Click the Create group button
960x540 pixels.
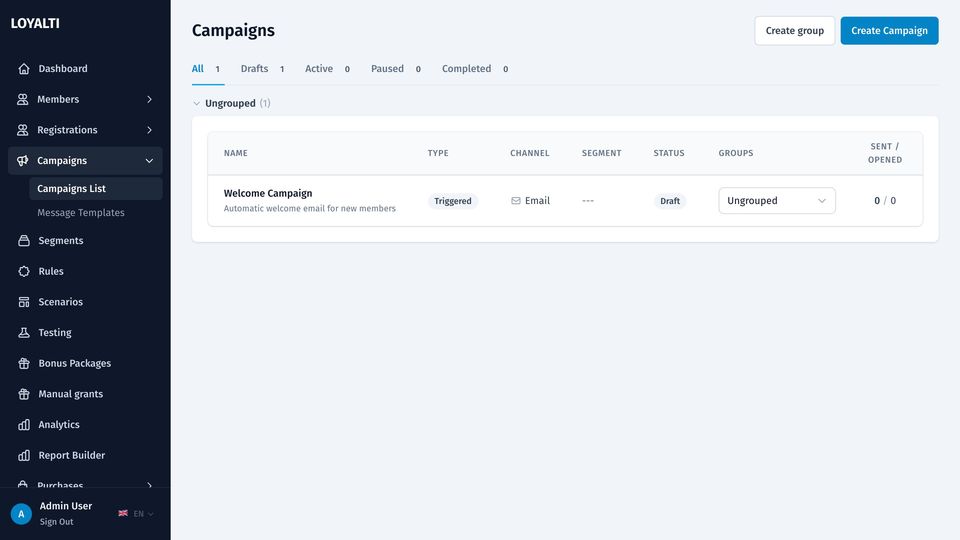(795, 31)
